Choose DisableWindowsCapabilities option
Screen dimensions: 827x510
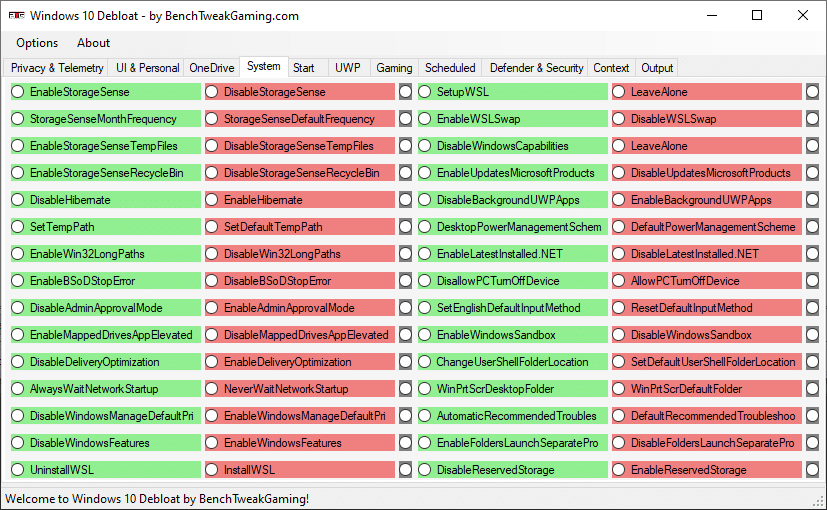coord(513,146)
